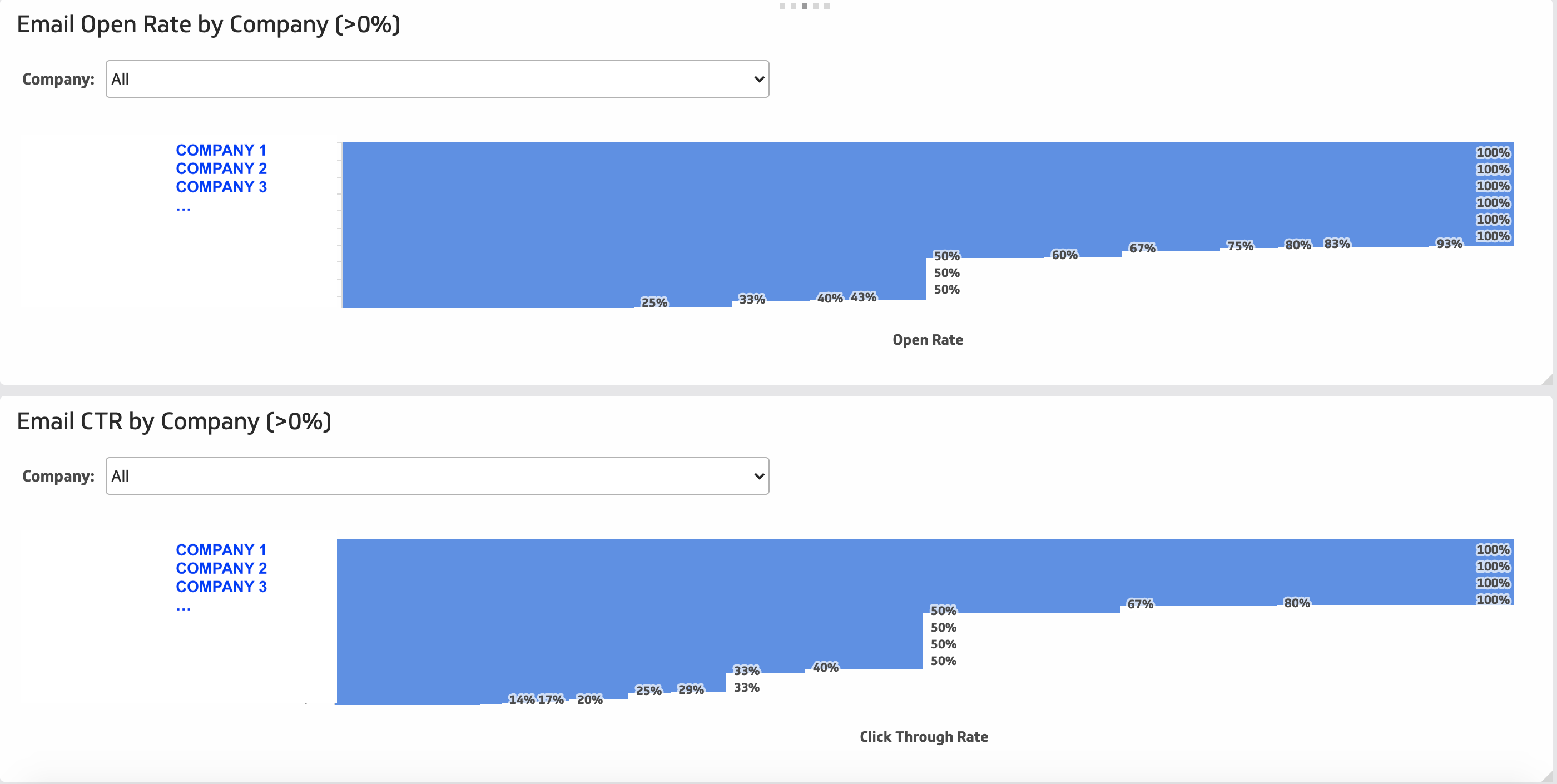Click the Email CTR by Company heading
The image size is (1557, 784).
pyautogui.click(x=174, y=421)
